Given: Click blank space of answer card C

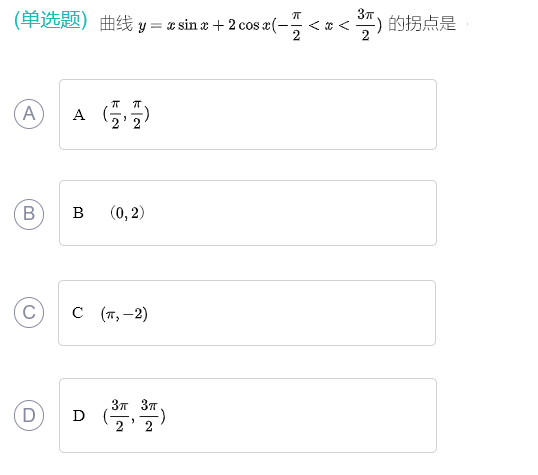Looking at the screenshot, I should pyautogui.click(x=290, y=313).
